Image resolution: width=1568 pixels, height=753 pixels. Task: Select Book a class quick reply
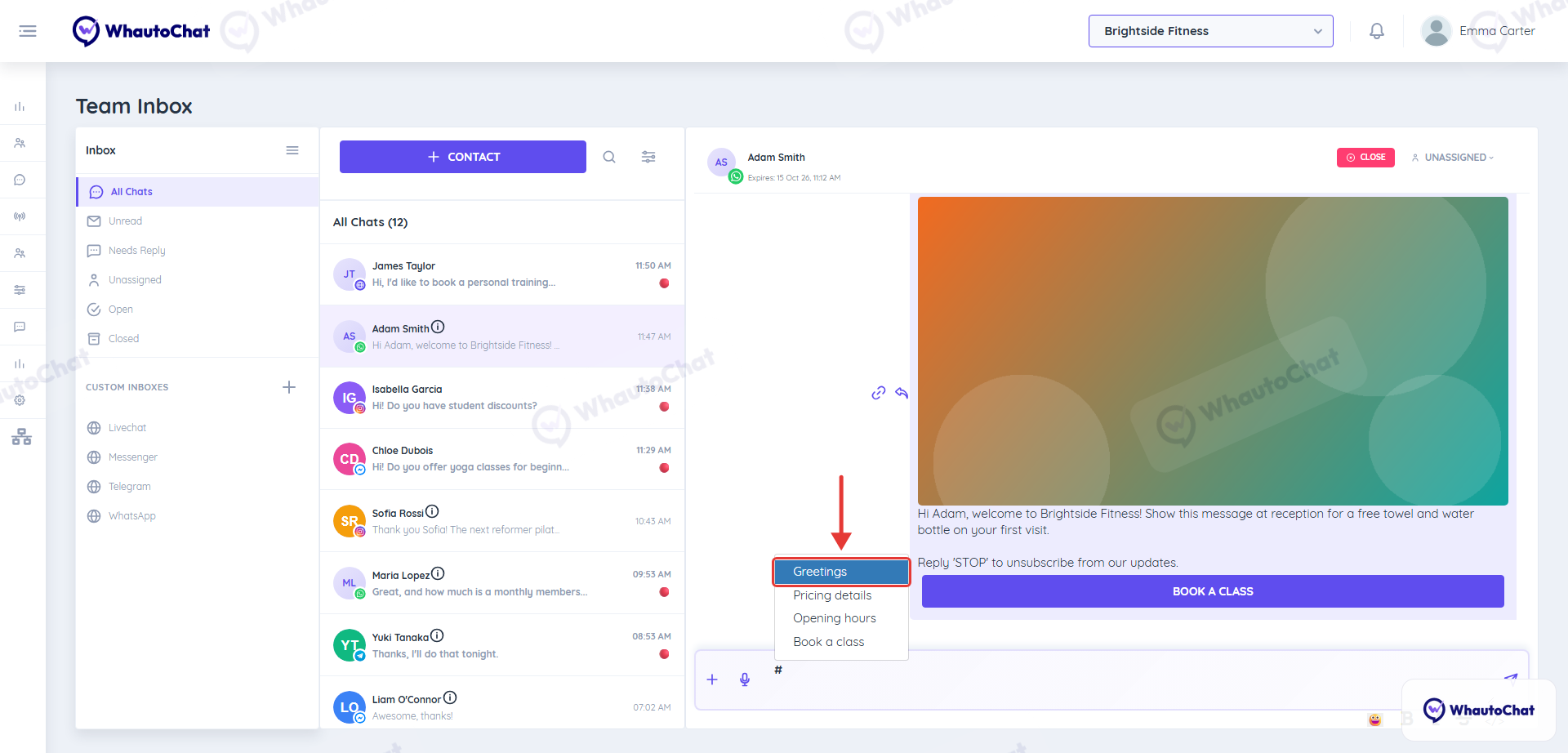click(841, 642)
